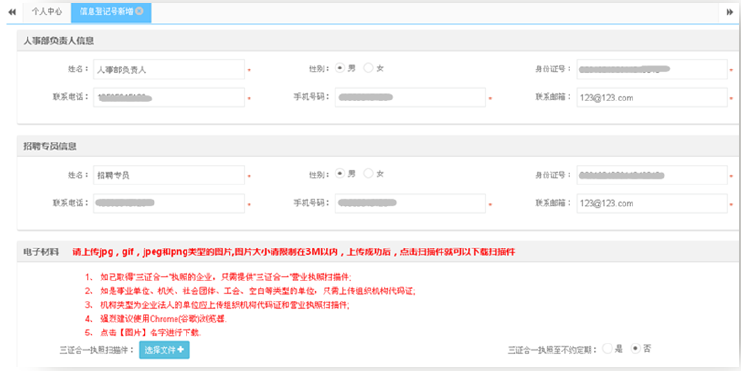Close the 信息登记号新增 tab with its x icon
This screenshot has height=371, width=741.
click(139, 11)
